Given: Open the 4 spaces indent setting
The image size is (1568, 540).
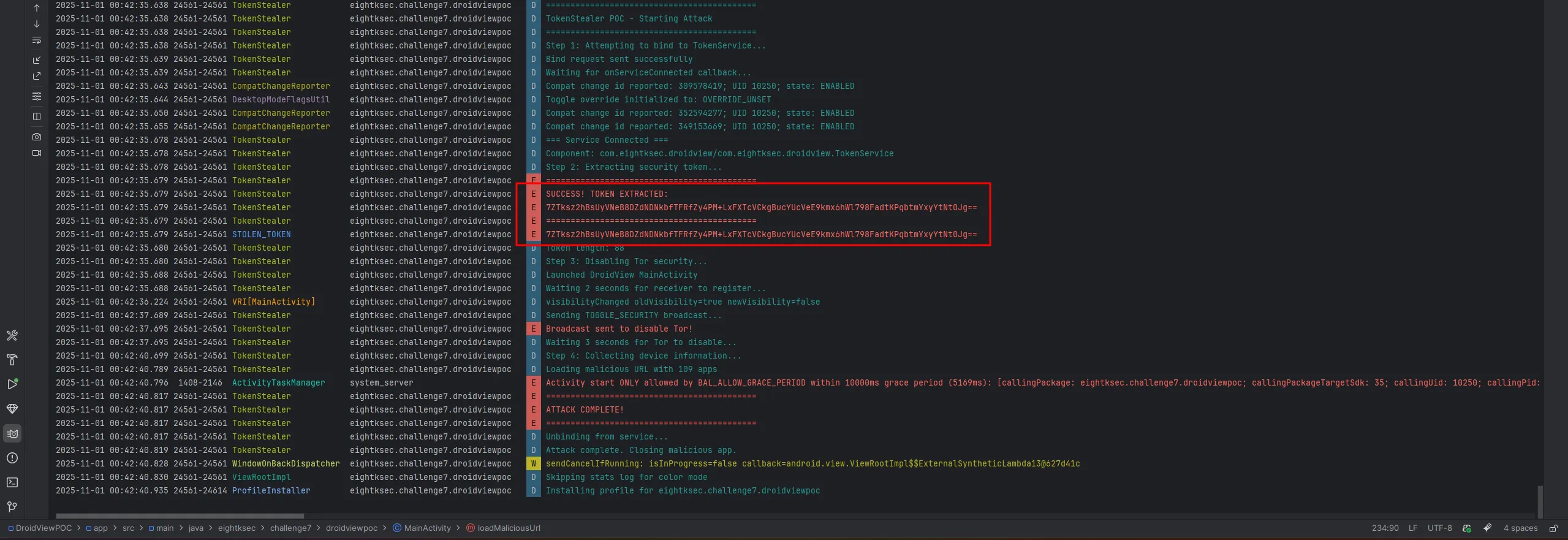Looking at the screenshot, I should (1520, 528).
